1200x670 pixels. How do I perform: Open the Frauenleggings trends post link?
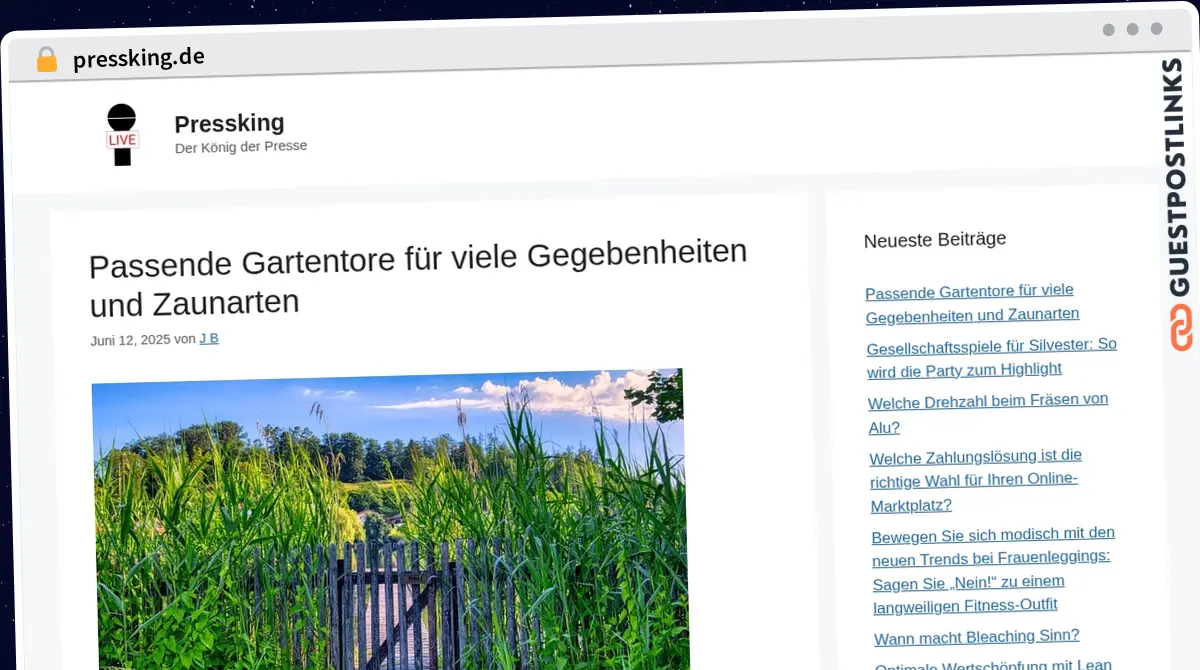(x=993, y=569)
